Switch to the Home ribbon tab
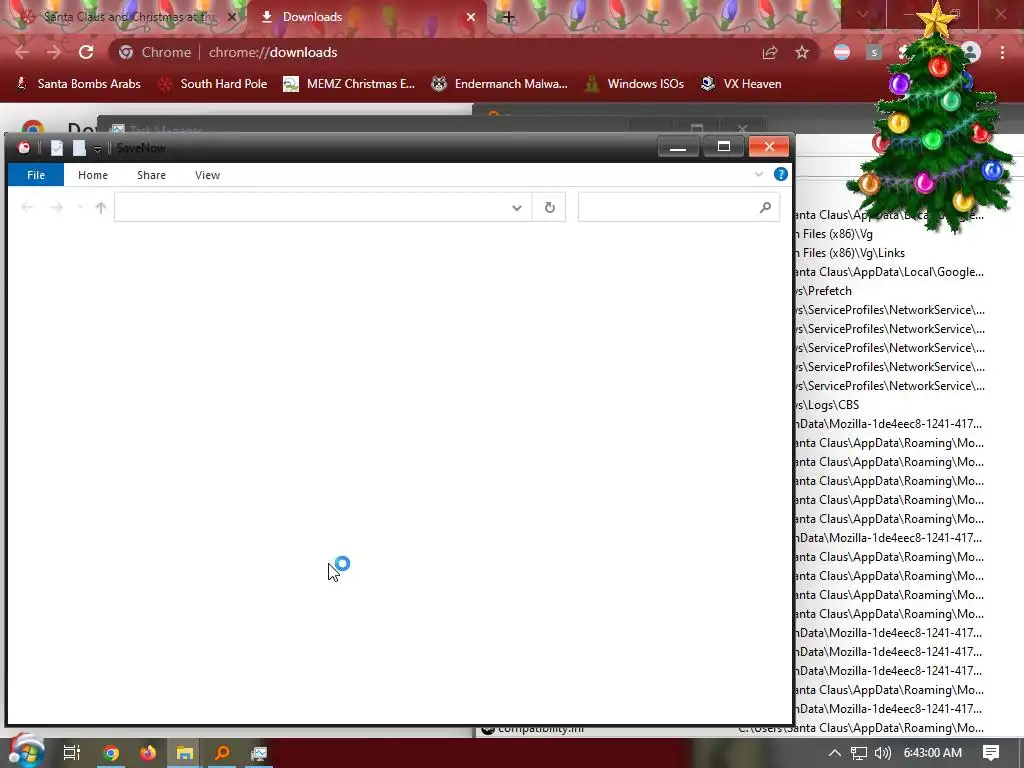1024x768 pixels. pos(93,175)
